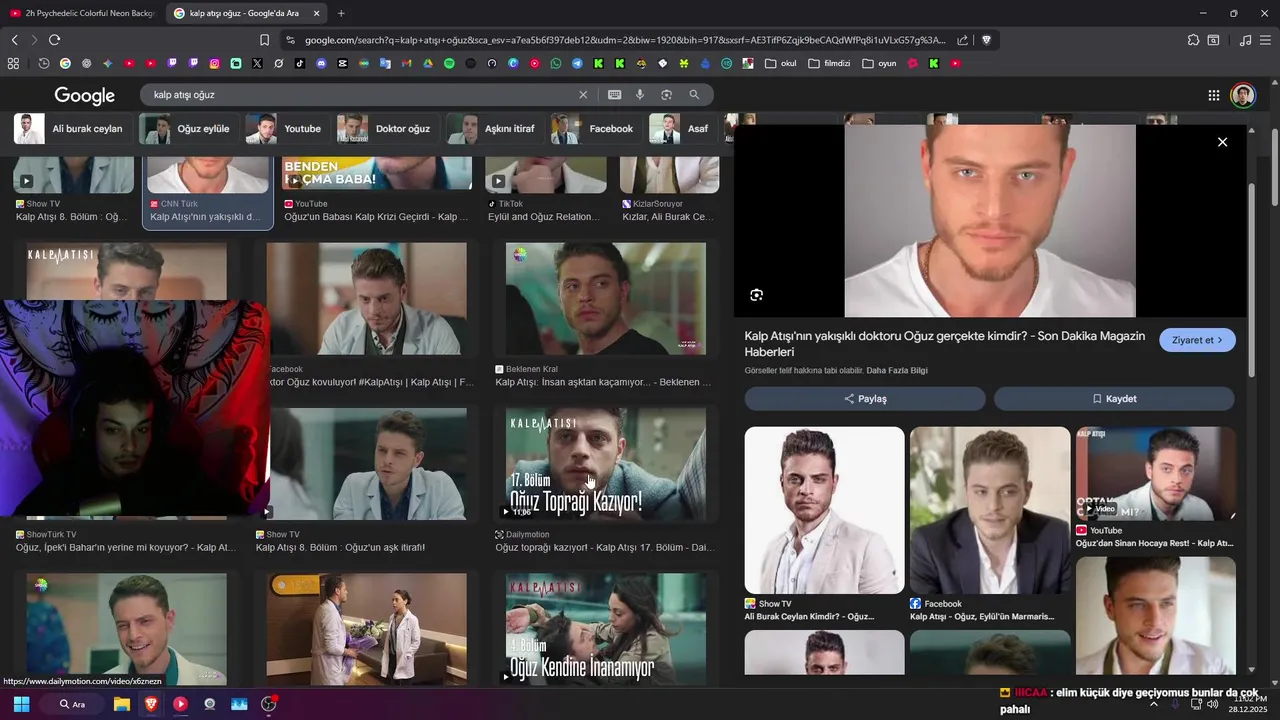Open the Gmail bookmark

(x=406, y=63)
